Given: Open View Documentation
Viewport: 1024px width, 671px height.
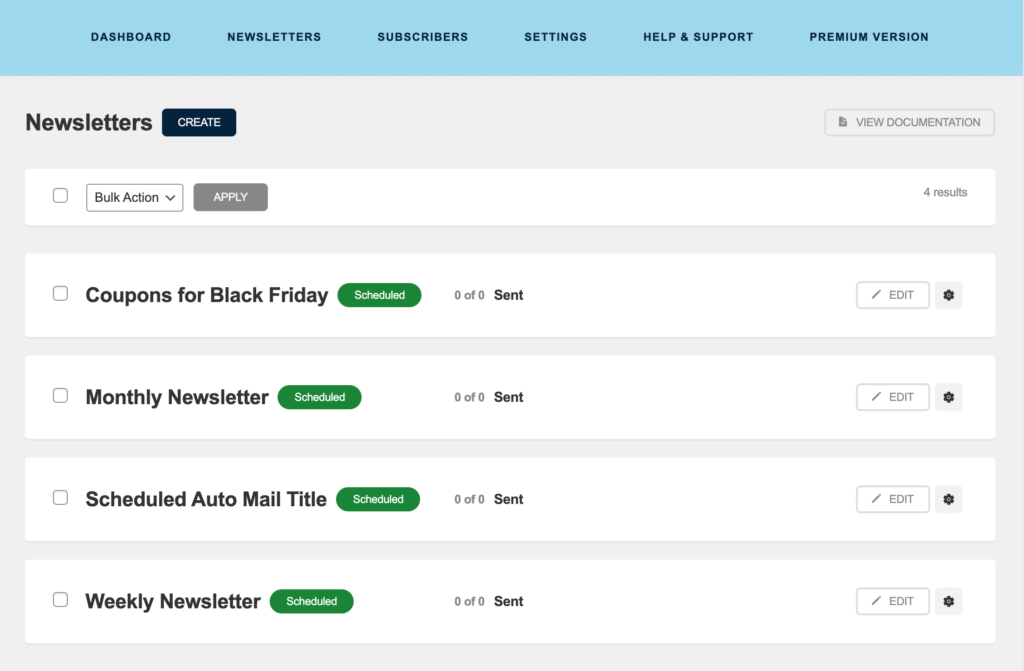Looking at the screenshot, I should coord(909,122).
